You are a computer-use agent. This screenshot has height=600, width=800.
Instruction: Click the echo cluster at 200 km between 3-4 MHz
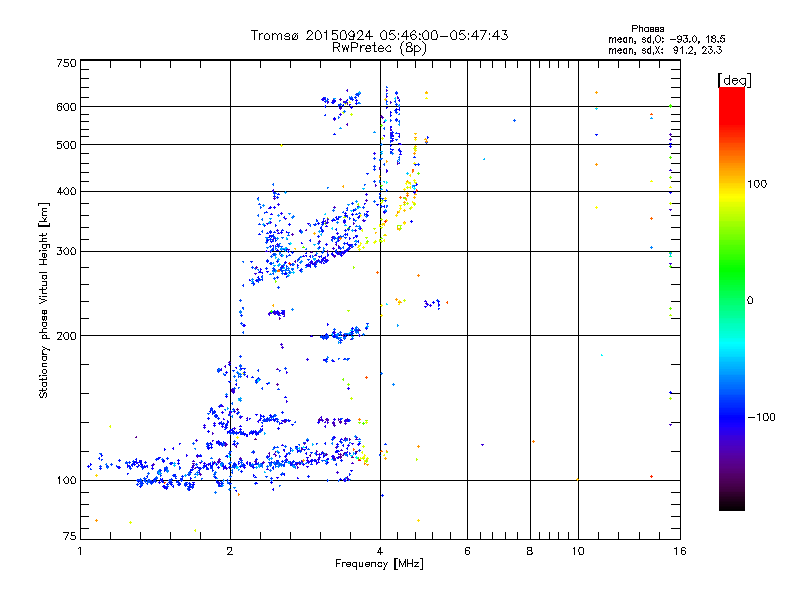339,334
